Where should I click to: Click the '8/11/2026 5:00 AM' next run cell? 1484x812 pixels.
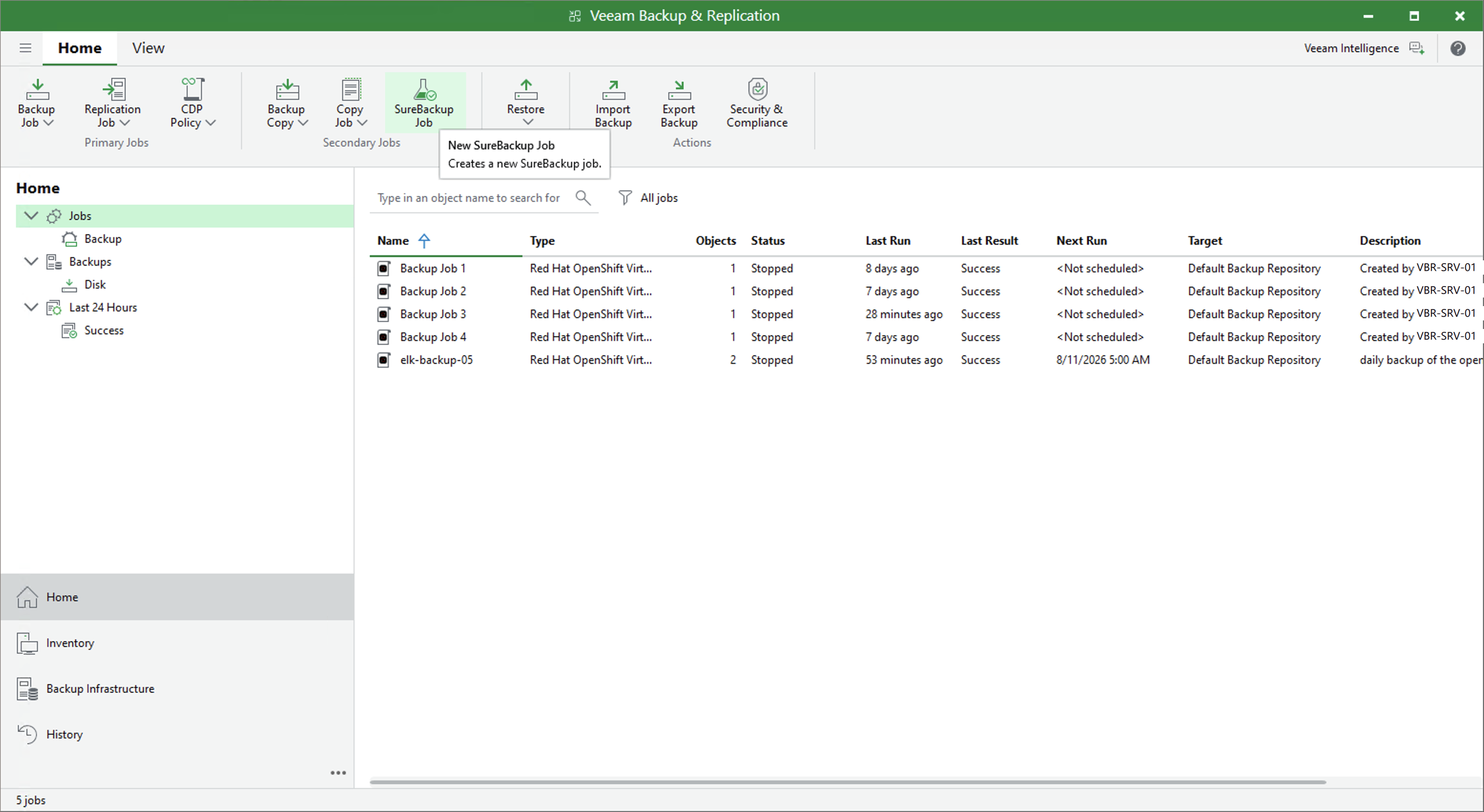[x=1103, y=360]
